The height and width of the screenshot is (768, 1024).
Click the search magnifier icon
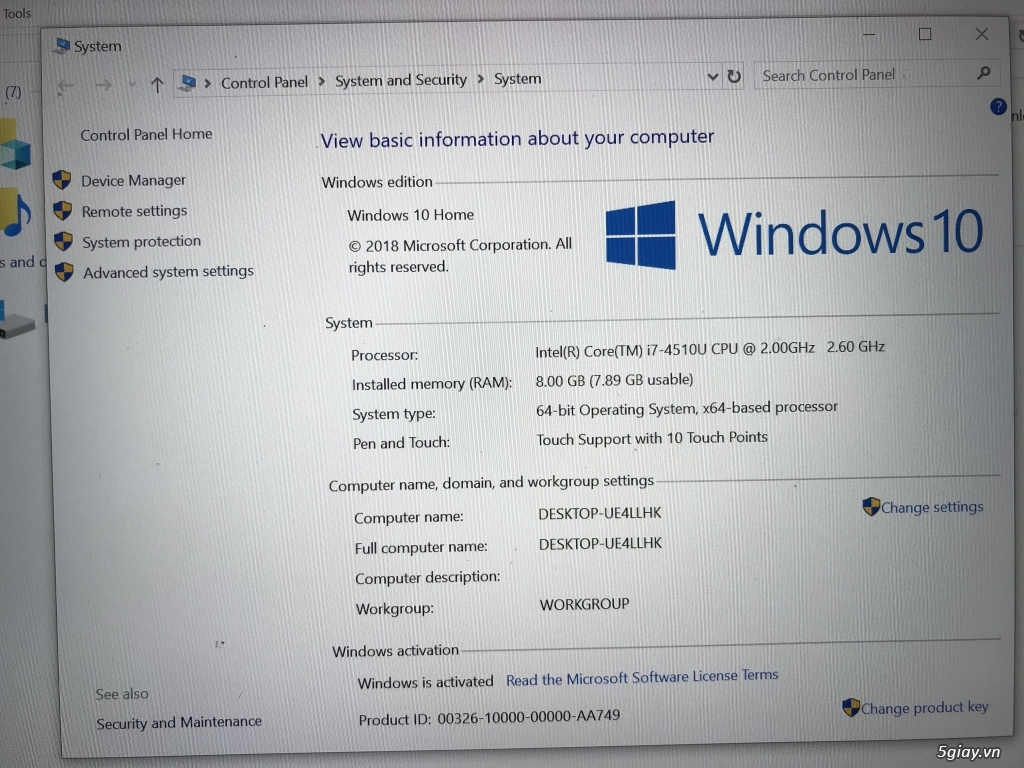pyautogui.click(x=982, y=74)
